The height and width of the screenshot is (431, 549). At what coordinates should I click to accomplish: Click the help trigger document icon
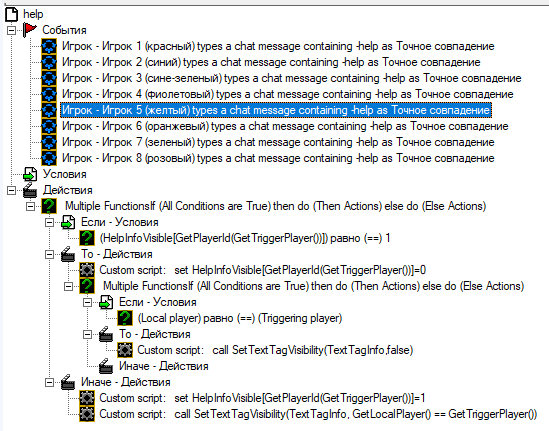(11, 14)
